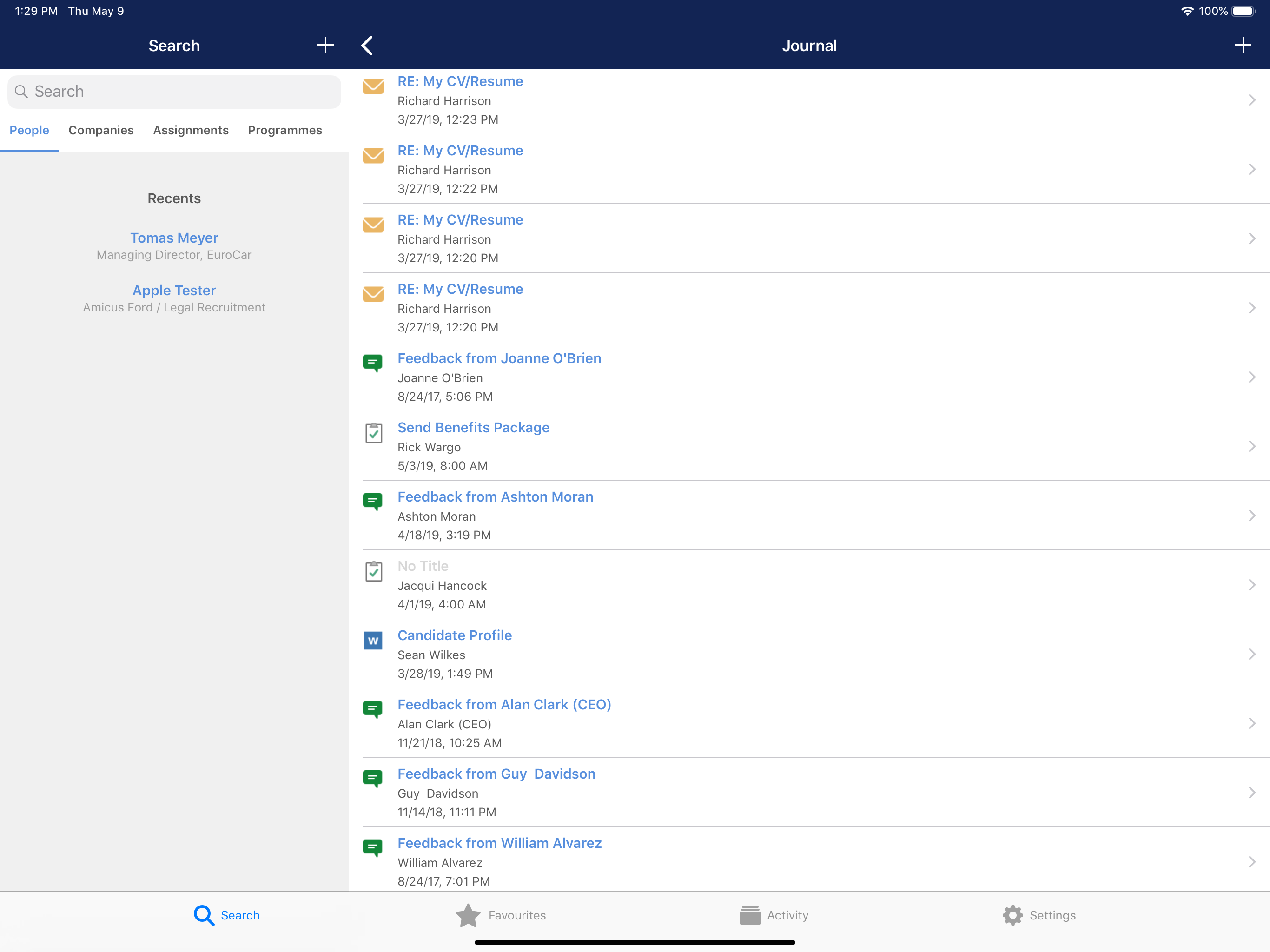Open the Favourites tab in the bottom bar
The height and width of the screenshot is (952, 1270).
tap(501, 915)
